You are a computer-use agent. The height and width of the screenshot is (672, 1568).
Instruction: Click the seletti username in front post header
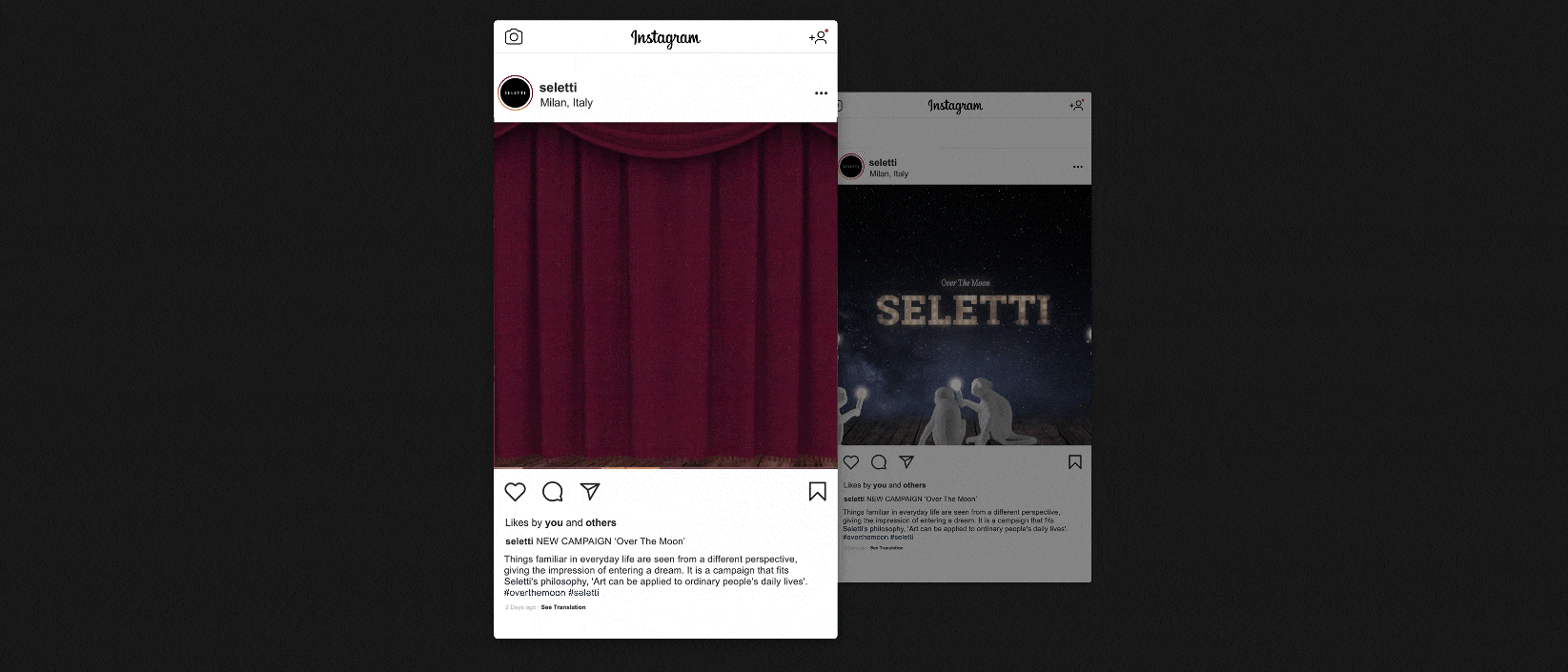pos(558,88)
